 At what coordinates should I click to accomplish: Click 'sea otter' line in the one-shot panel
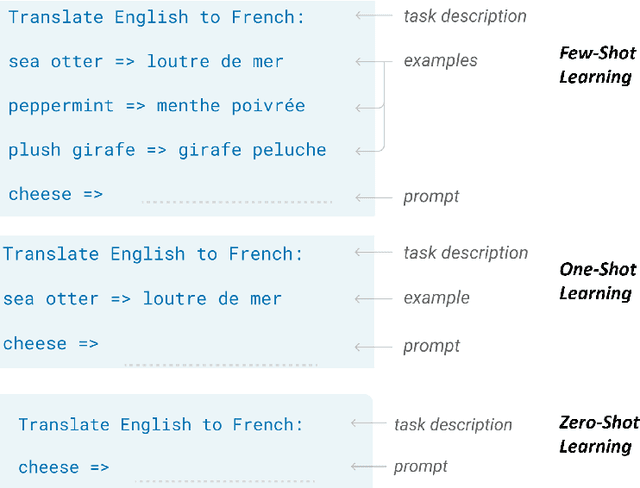pyautogui.click(x=142, y=298)
